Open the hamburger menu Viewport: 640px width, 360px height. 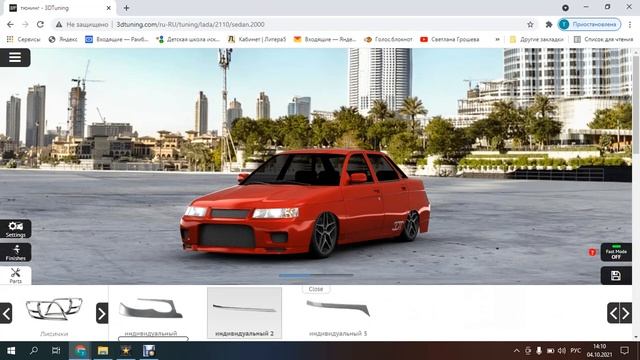click(15, 58)
